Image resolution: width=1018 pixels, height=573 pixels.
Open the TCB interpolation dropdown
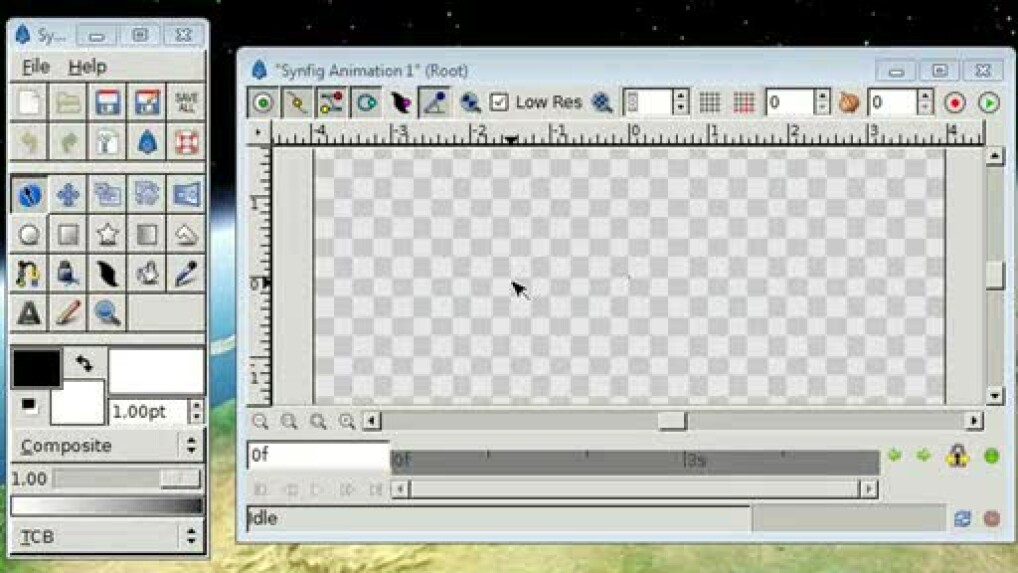click(106, 537)
